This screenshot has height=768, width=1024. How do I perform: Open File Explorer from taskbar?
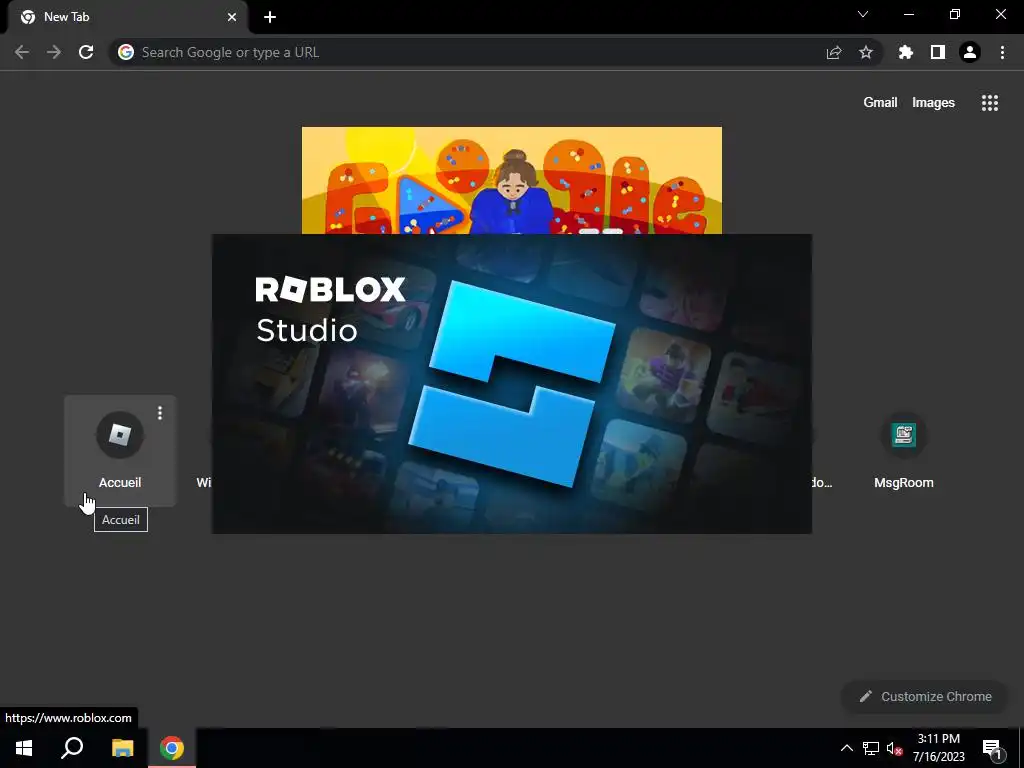point(122,748)
